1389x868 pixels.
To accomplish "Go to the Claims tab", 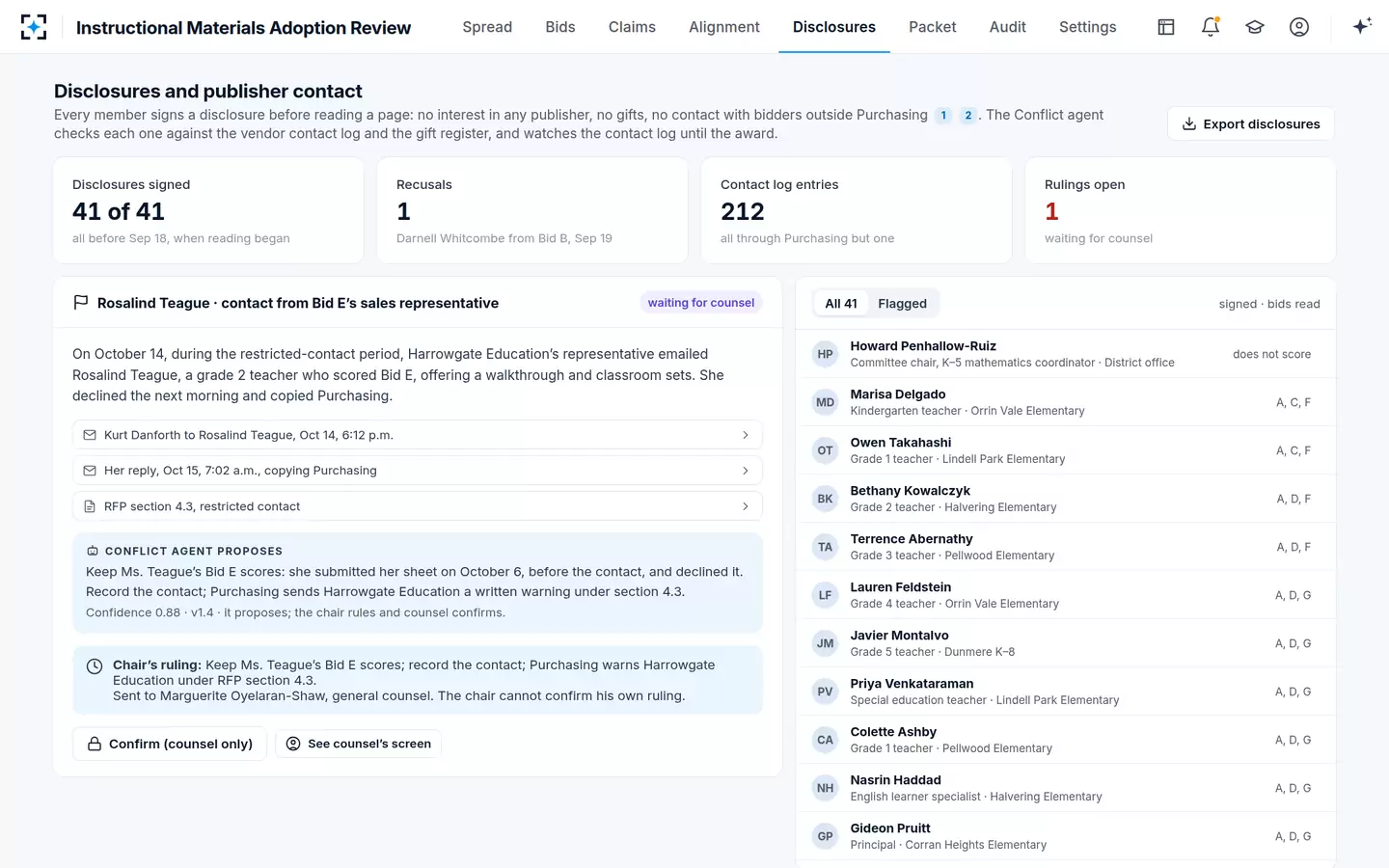I will (632, 27).
